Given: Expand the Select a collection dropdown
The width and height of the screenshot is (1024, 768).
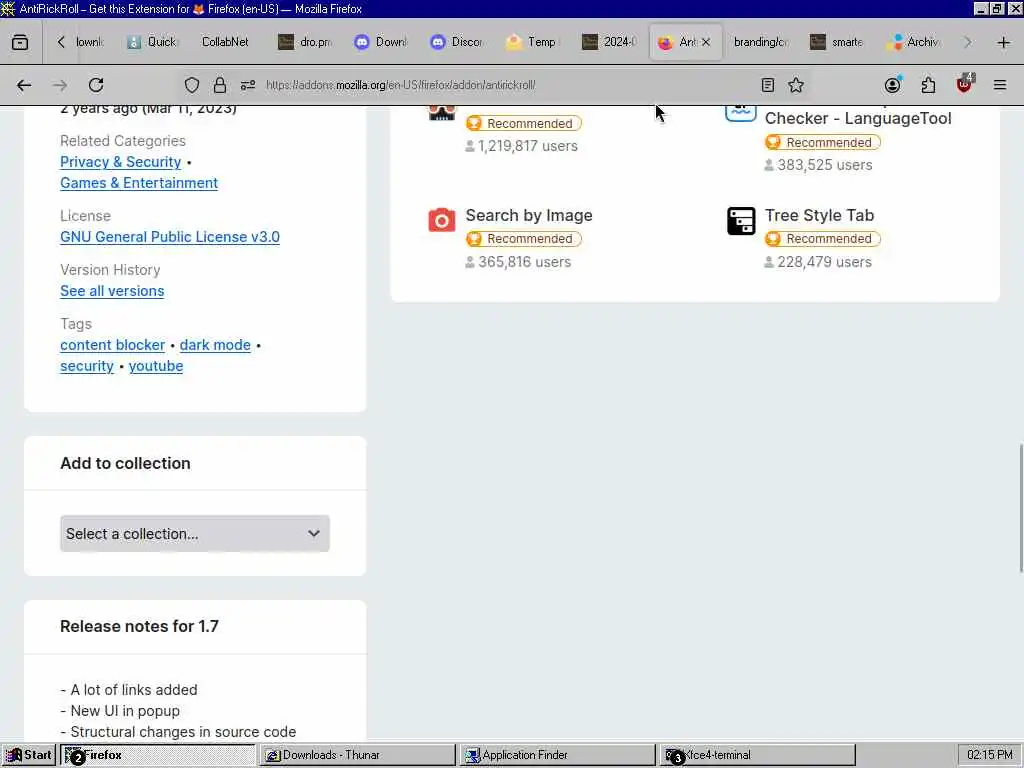Looking at the screenshot, I should (x=195, y=534).
